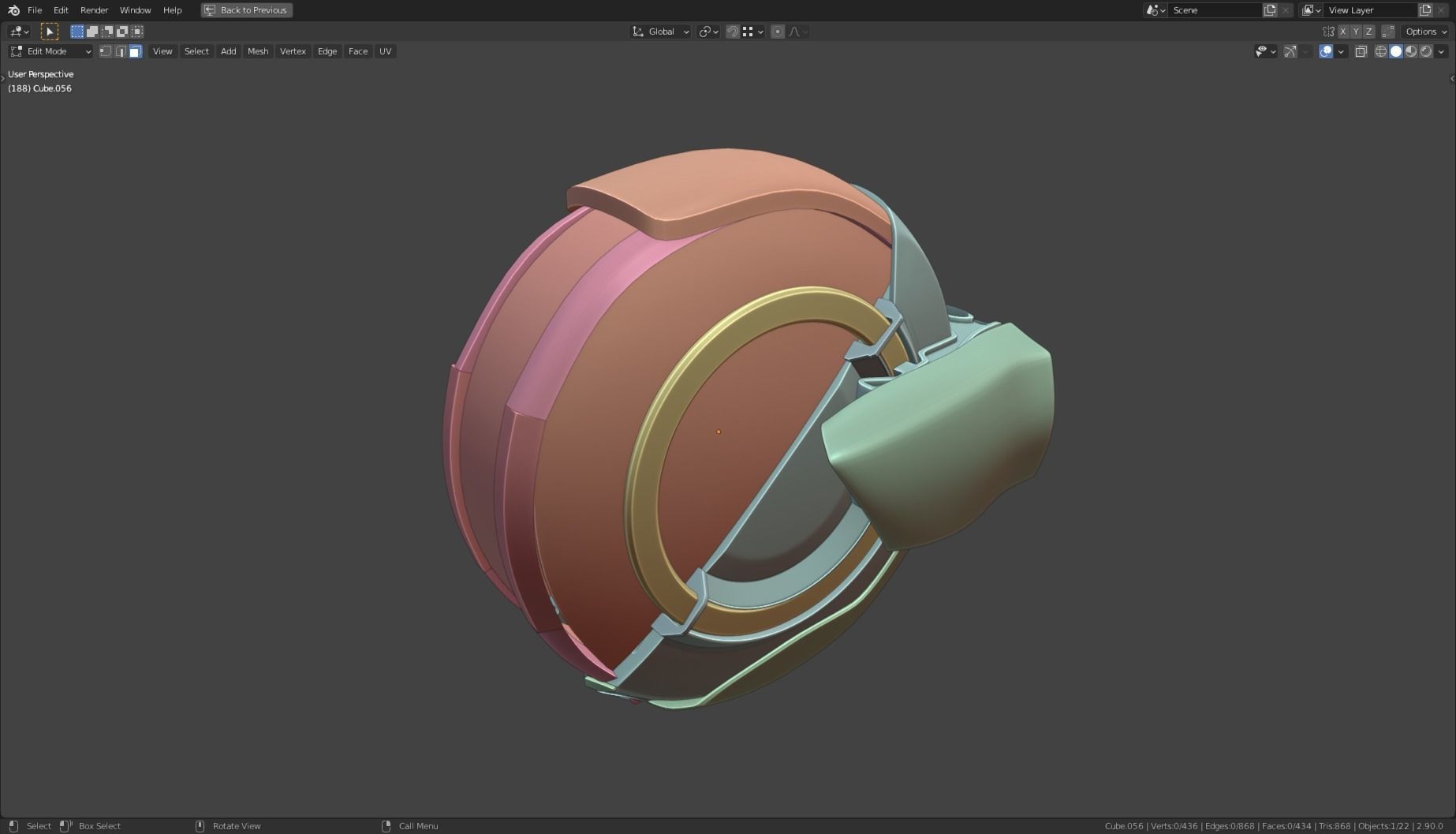Switch to edge select mode
Image resolution: width=1456 pixels, height=834 pixels.
120,51
